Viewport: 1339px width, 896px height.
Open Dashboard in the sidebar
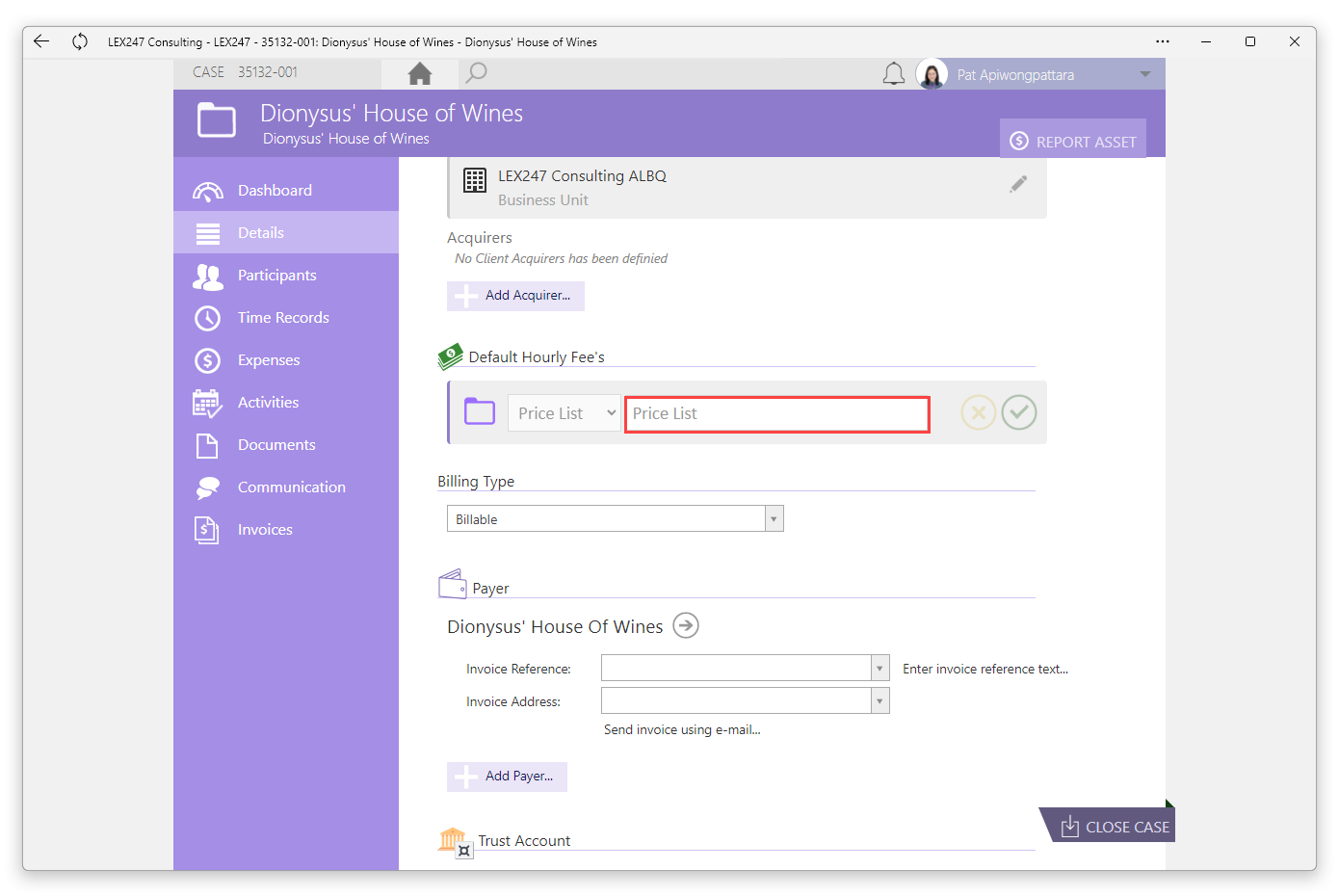pyautogui.click(x=286, y=191)
